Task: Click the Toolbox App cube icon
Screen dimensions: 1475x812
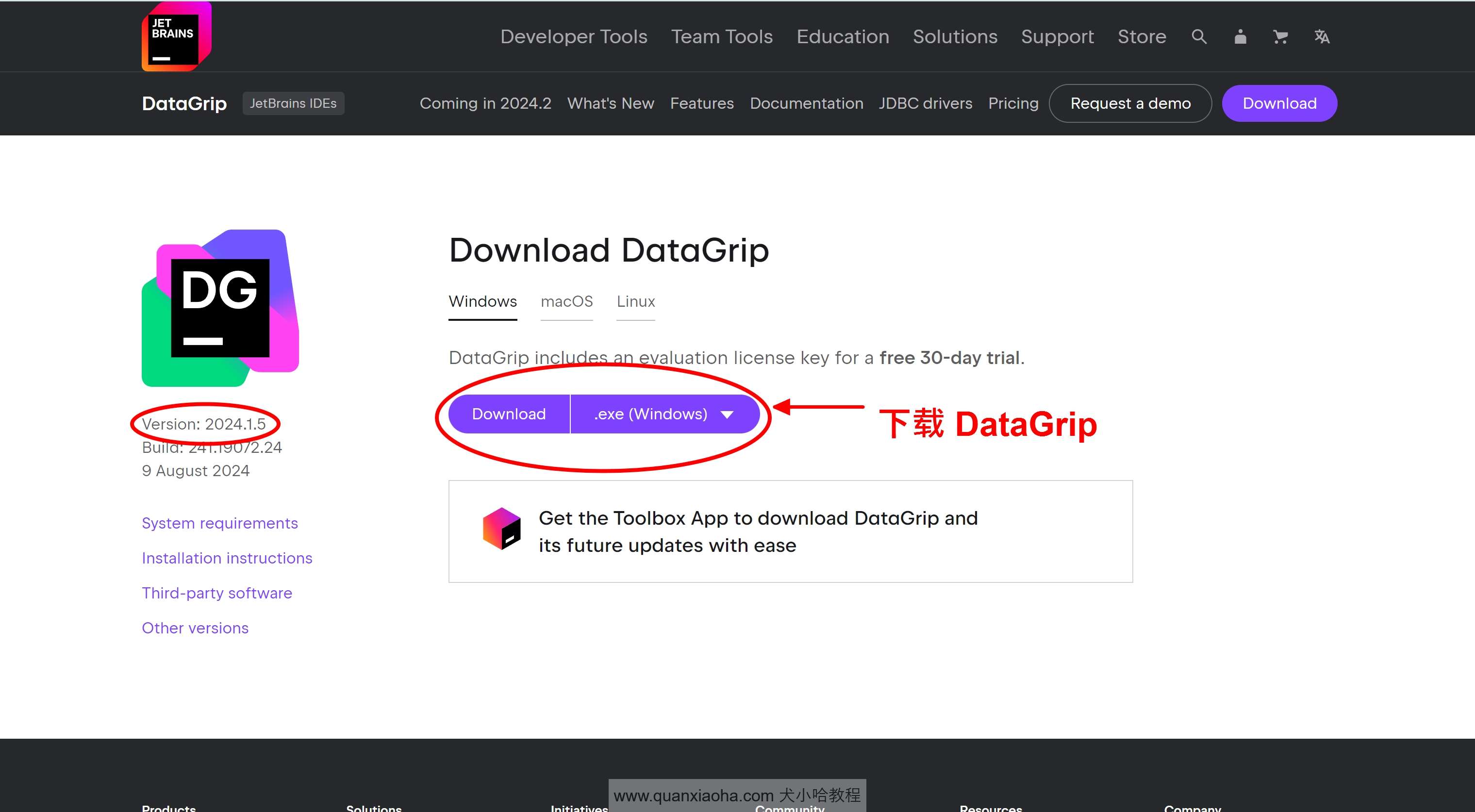Action: (501, 529)
